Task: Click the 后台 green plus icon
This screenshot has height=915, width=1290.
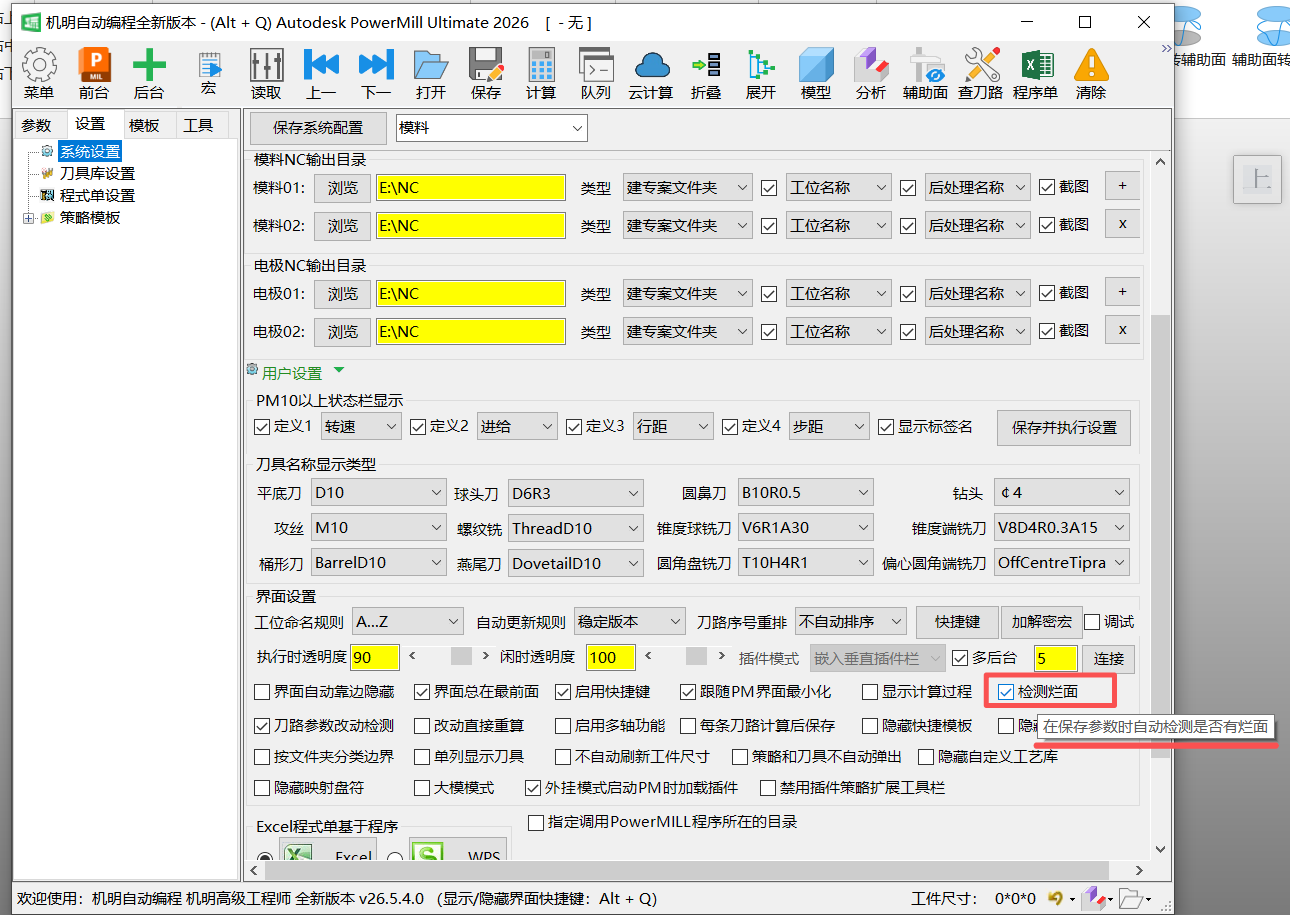Action: click(149, 73)
